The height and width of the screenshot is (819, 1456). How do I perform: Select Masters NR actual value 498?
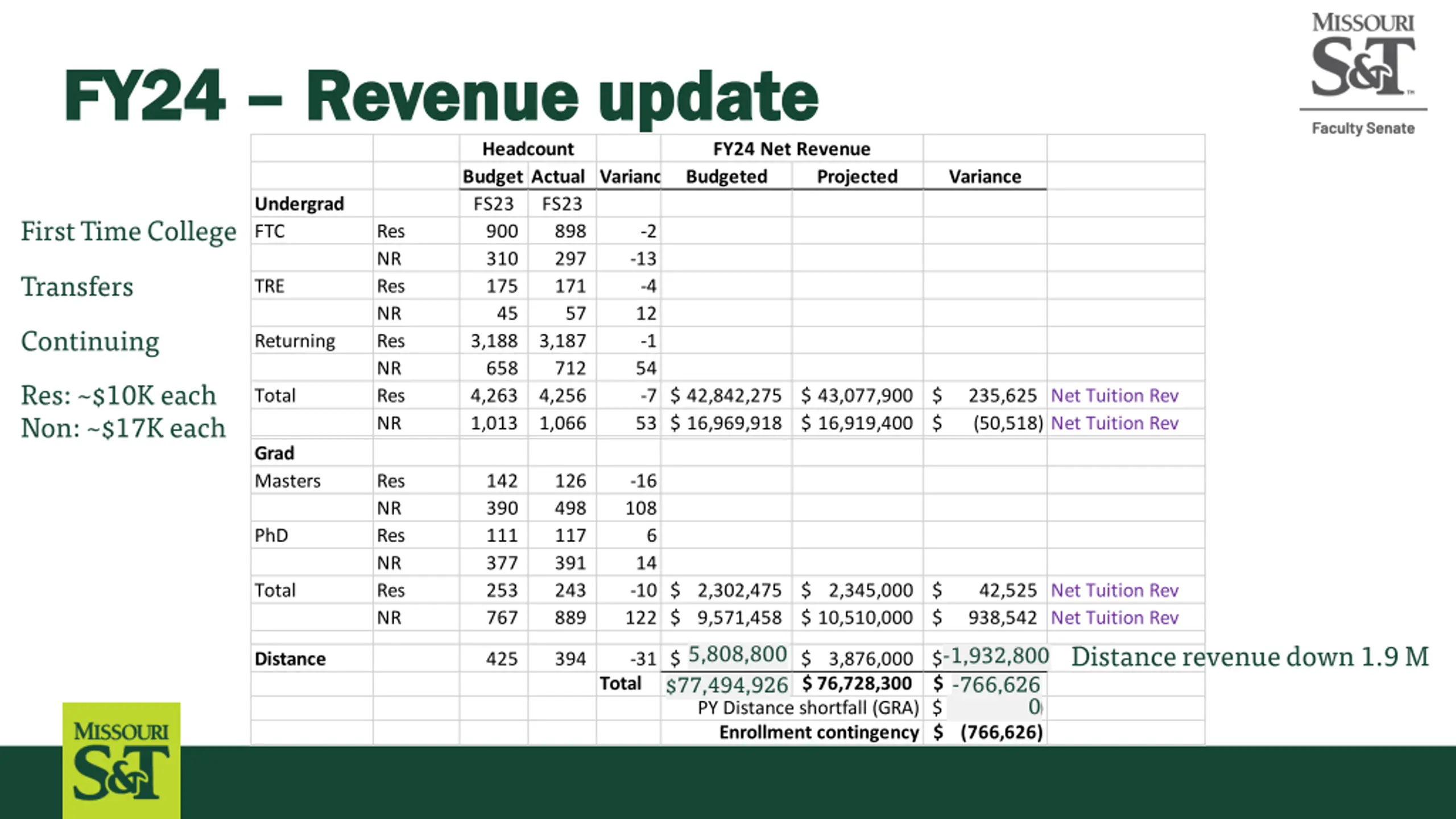570,508
